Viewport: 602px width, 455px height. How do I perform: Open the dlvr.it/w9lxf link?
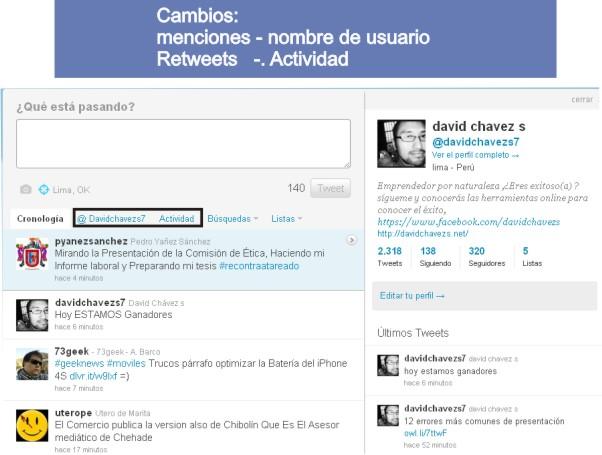[x=93, y=376]
